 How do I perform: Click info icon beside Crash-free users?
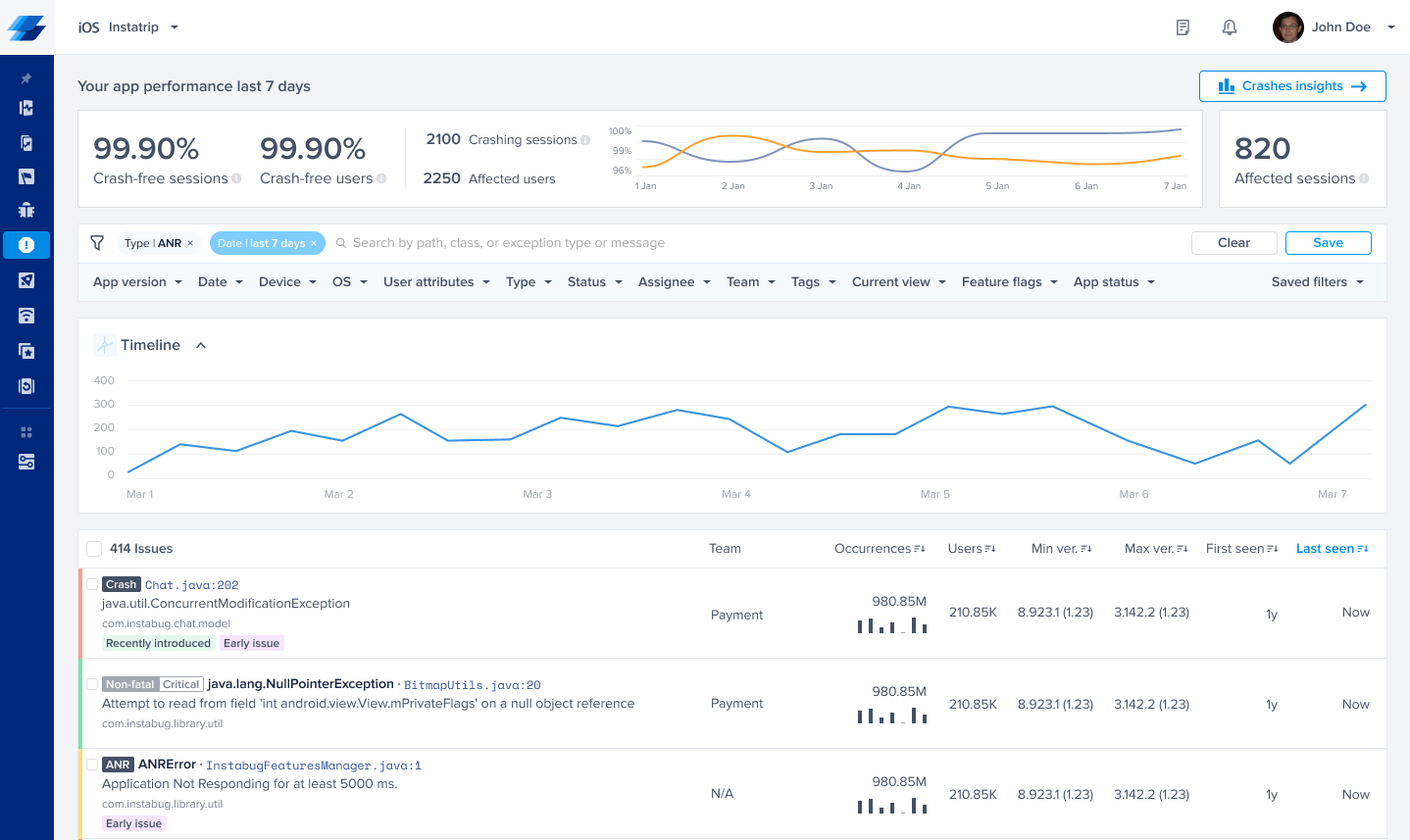point(381,178)
